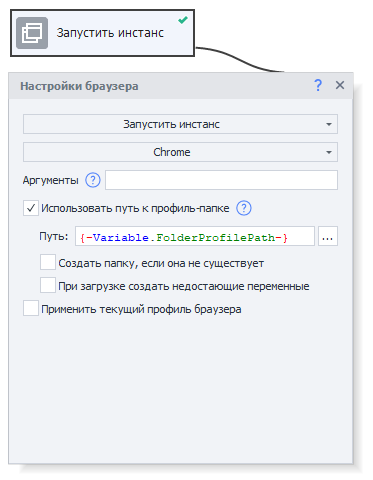Image resolution: width=373 pixels, height=480 pixels.
Task: Click the instance window icon on the action block
Action: pos(32,33)
